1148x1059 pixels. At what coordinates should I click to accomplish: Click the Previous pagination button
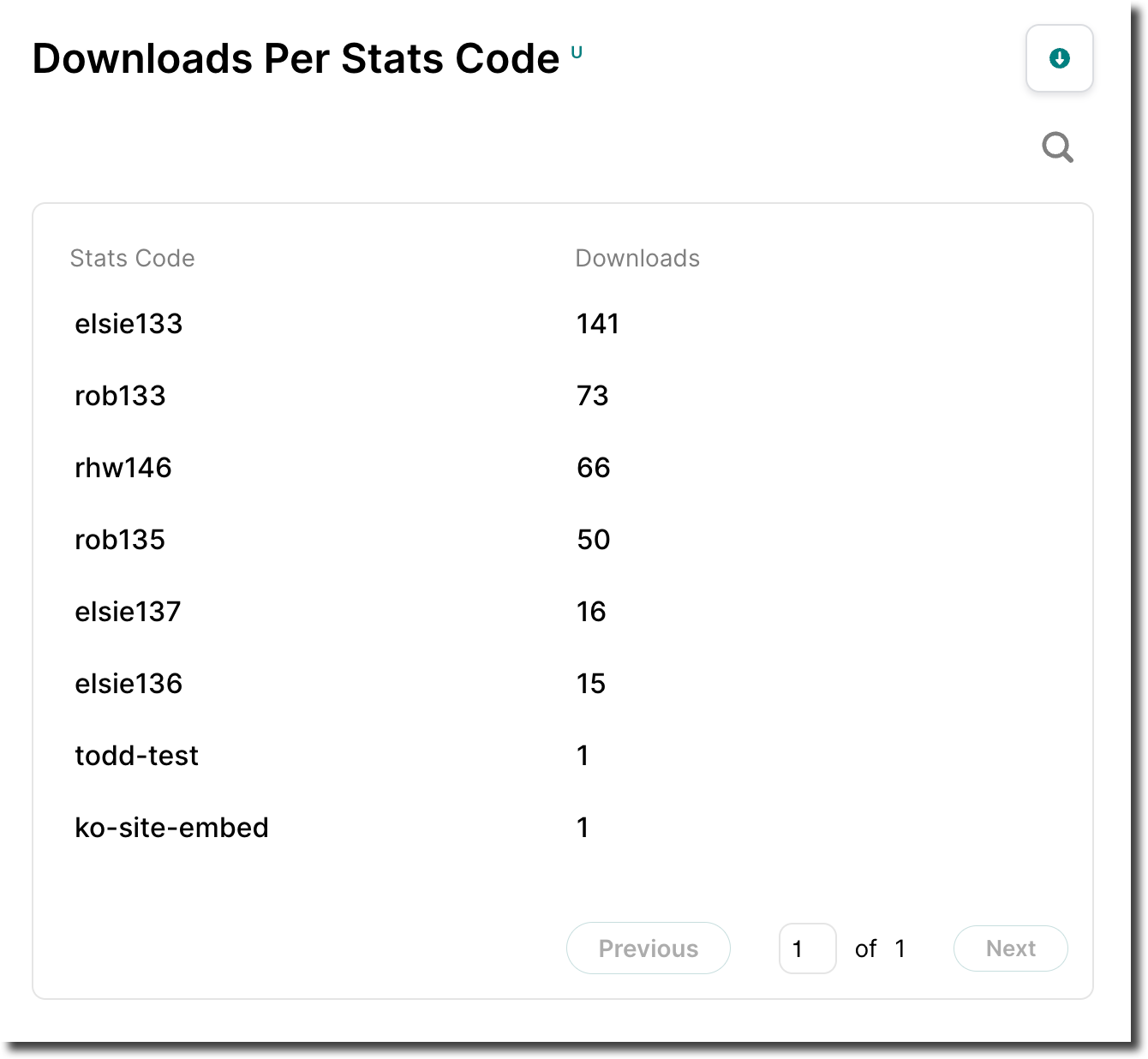point(648,948)
